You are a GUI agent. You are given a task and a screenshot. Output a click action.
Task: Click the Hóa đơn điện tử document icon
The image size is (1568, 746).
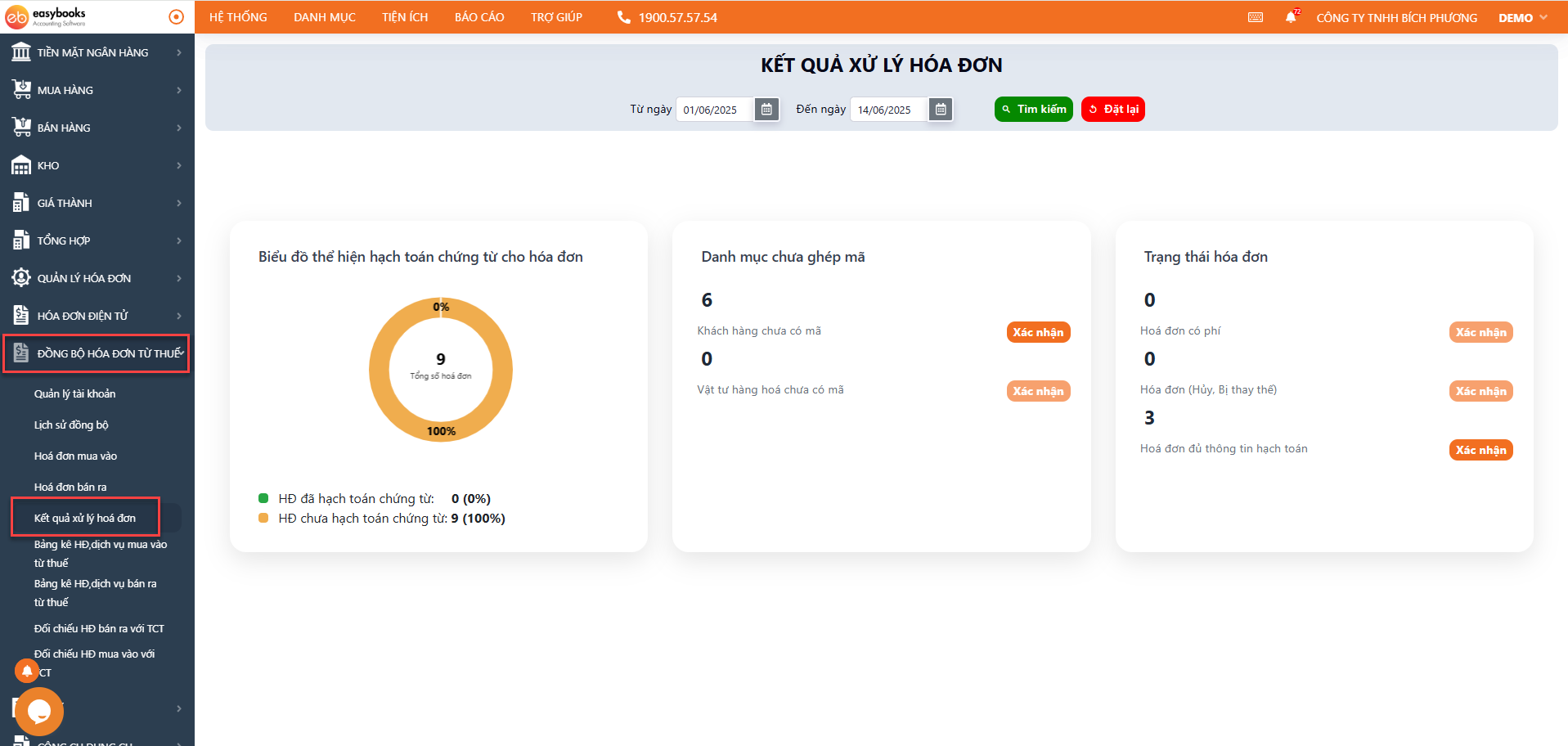click(x=21, y=316)
